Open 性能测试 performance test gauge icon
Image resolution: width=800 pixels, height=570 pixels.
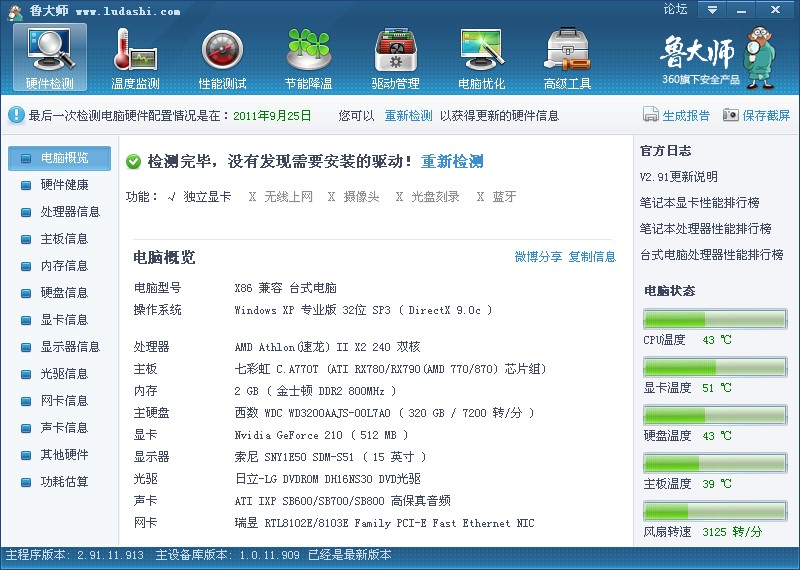coord(222,57)
